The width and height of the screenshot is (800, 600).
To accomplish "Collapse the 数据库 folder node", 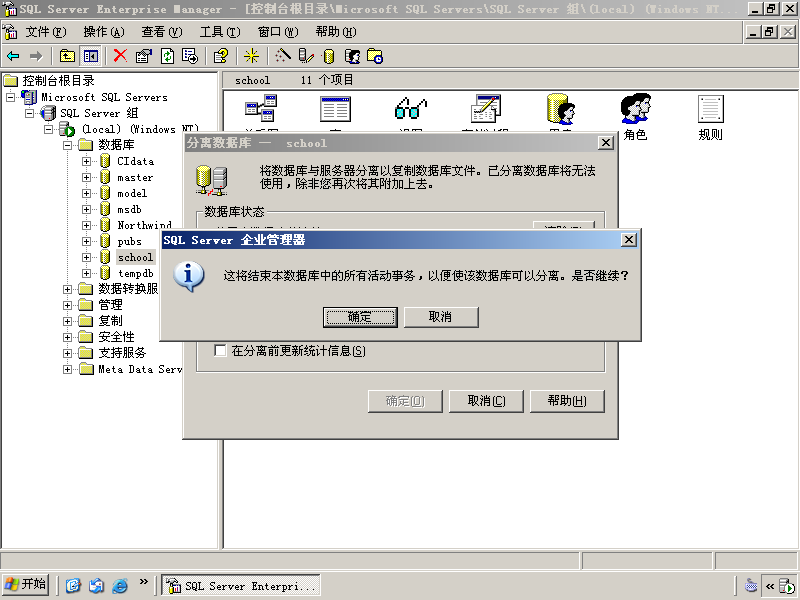I will pos(67,145).
